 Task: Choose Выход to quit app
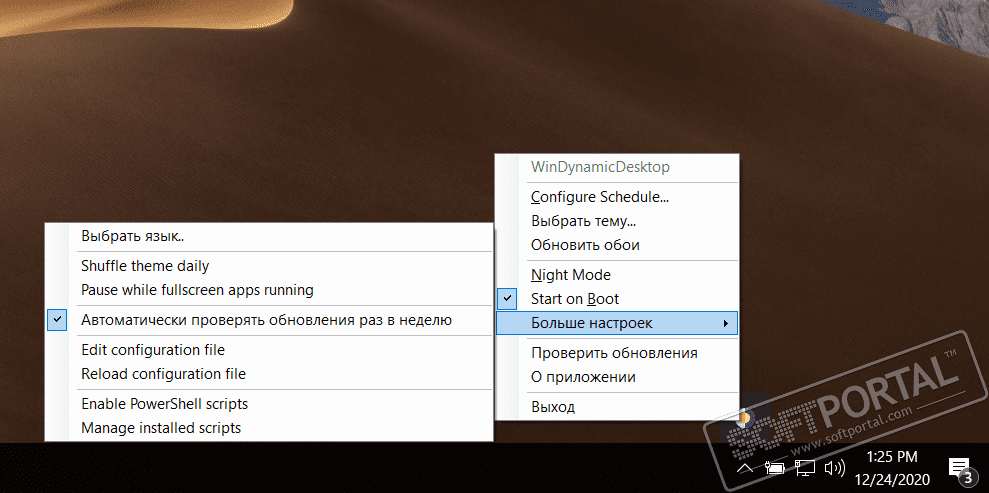[617, 407]
